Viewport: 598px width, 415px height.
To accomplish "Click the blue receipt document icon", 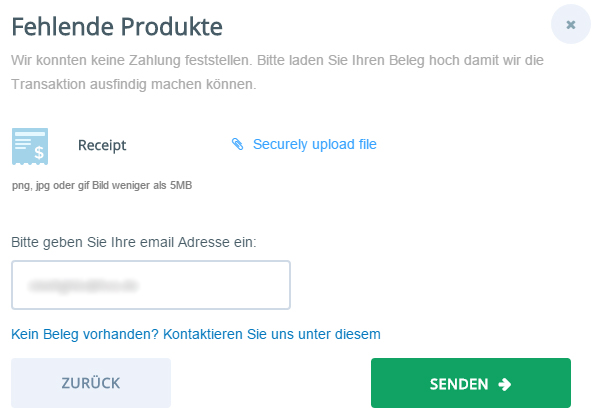I will pos(30,146).
